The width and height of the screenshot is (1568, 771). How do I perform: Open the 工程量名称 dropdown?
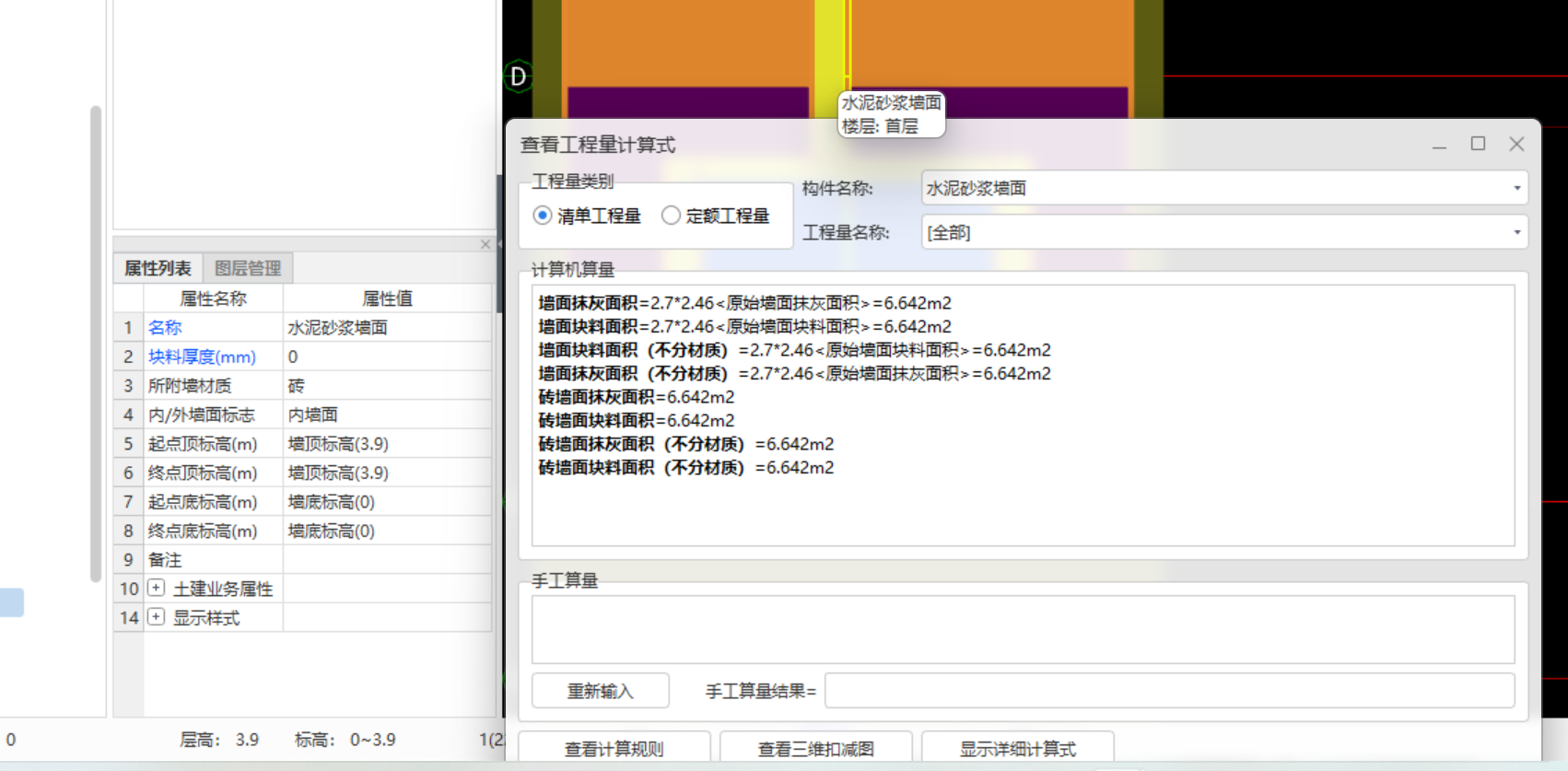coord(1224,232)
